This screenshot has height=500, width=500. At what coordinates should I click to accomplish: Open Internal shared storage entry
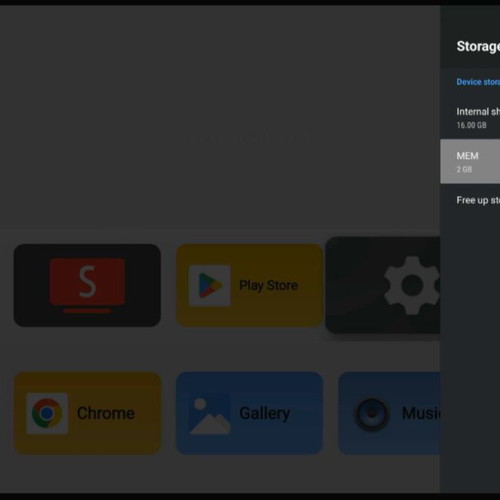tap(470, 117)
